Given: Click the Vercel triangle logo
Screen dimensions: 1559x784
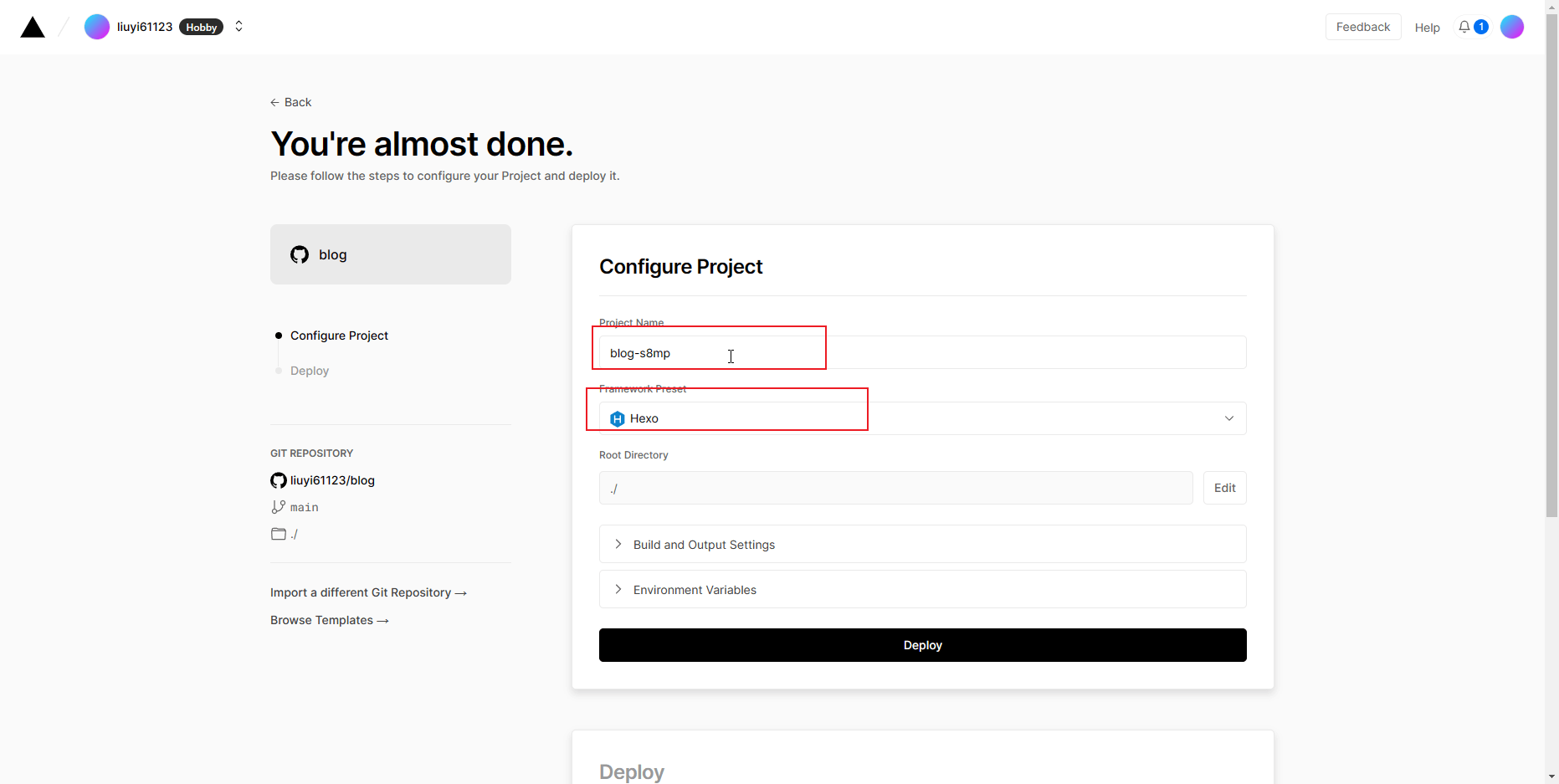Looking at the screenshot, I should point(33,28).
